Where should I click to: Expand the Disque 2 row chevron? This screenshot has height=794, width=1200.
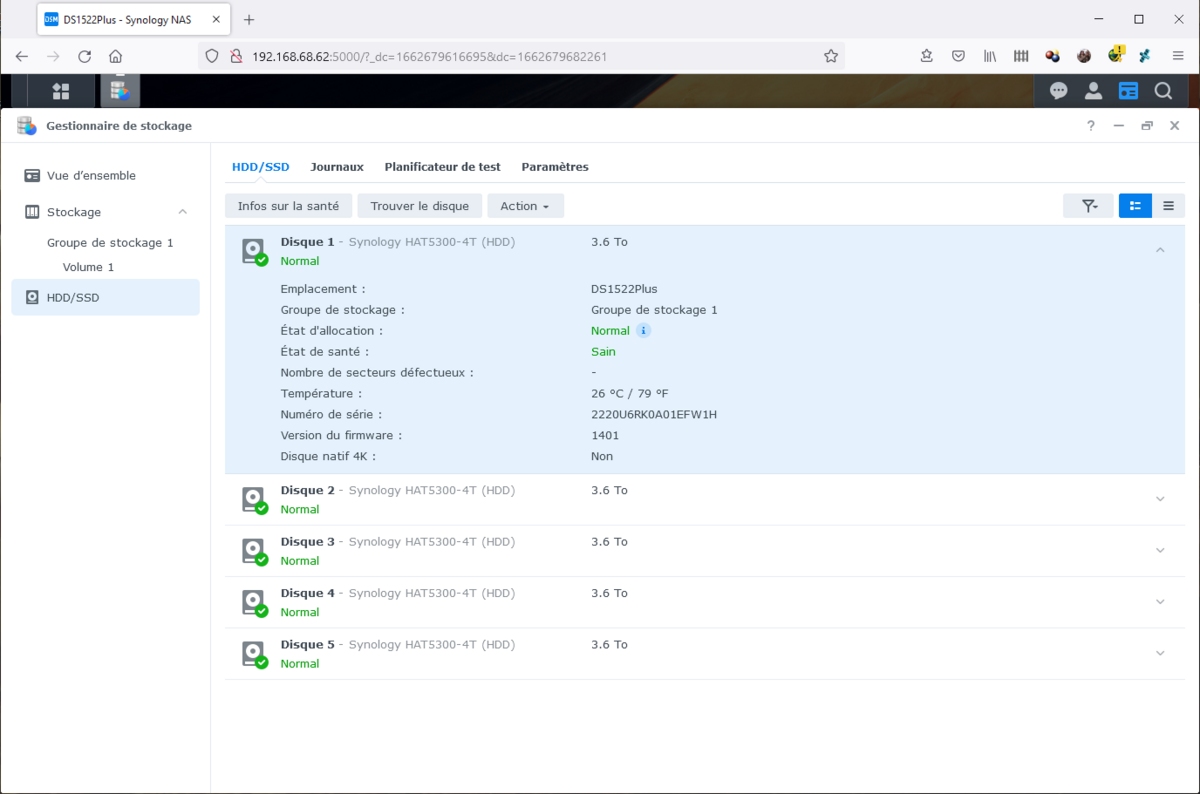point(1160,499)
